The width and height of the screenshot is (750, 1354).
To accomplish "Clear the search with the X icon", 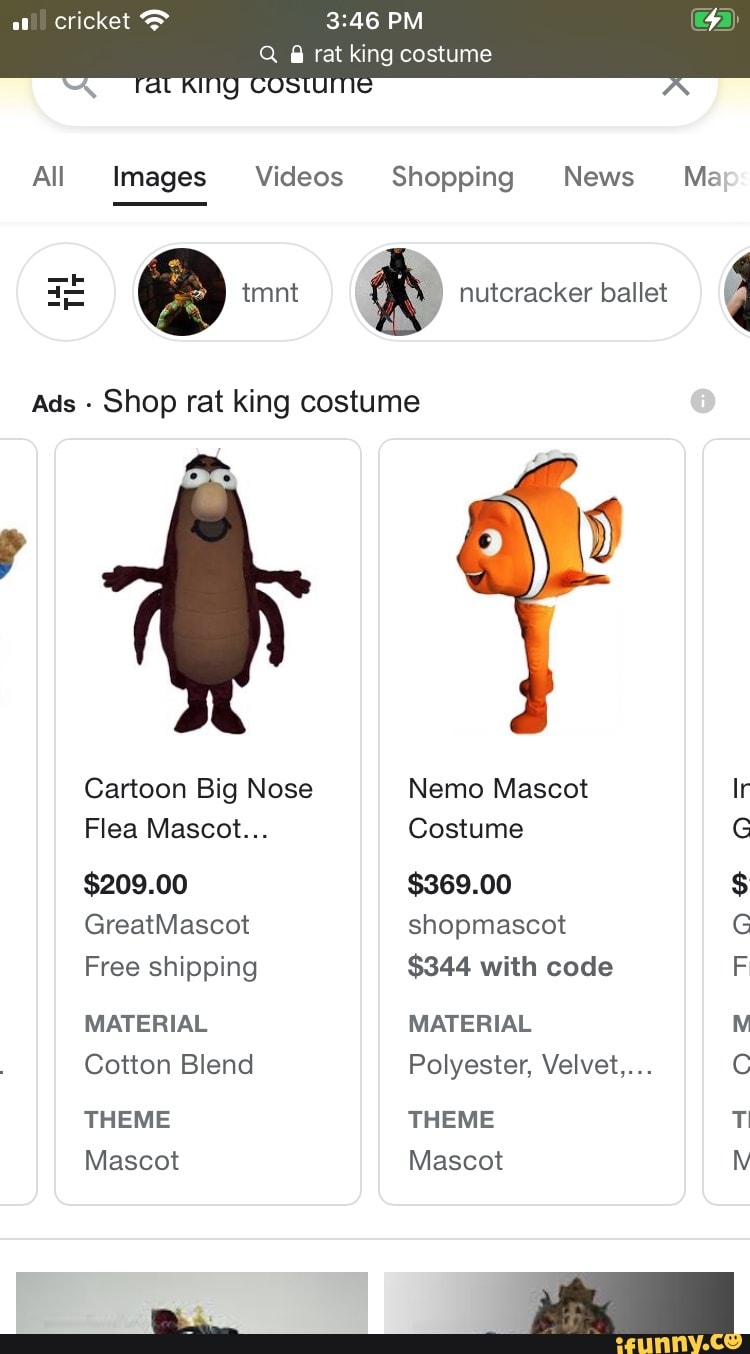I will (675, 84).
